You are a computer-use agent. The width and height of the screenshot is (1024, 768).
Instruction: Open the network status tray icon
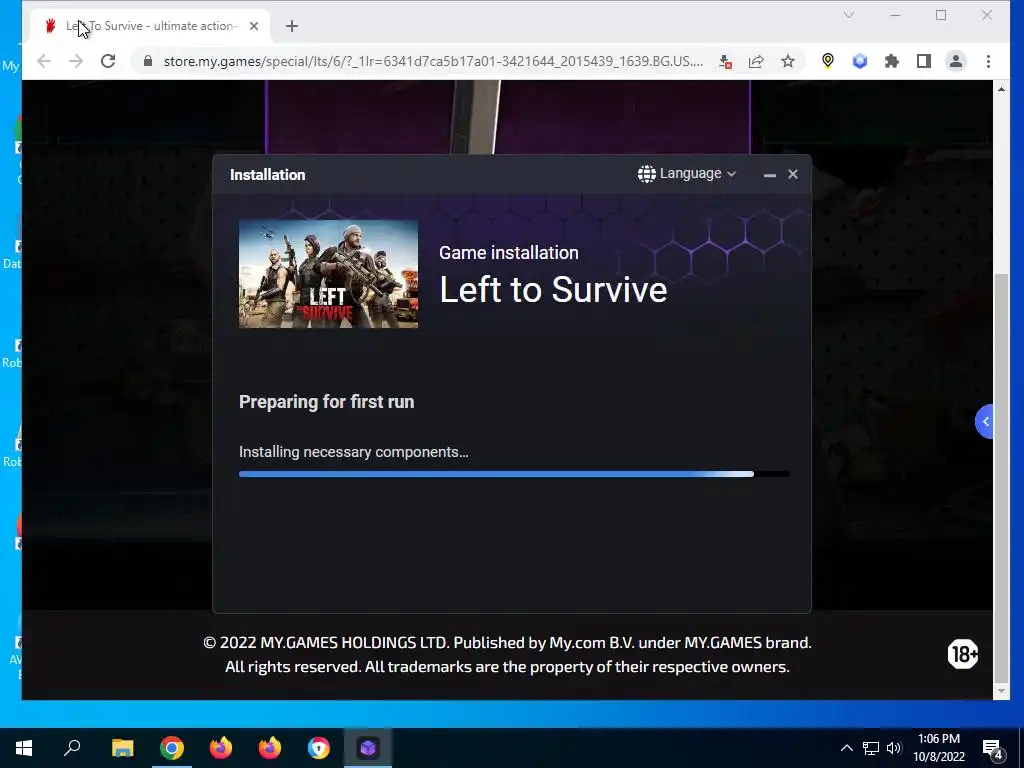coord(871,748)
